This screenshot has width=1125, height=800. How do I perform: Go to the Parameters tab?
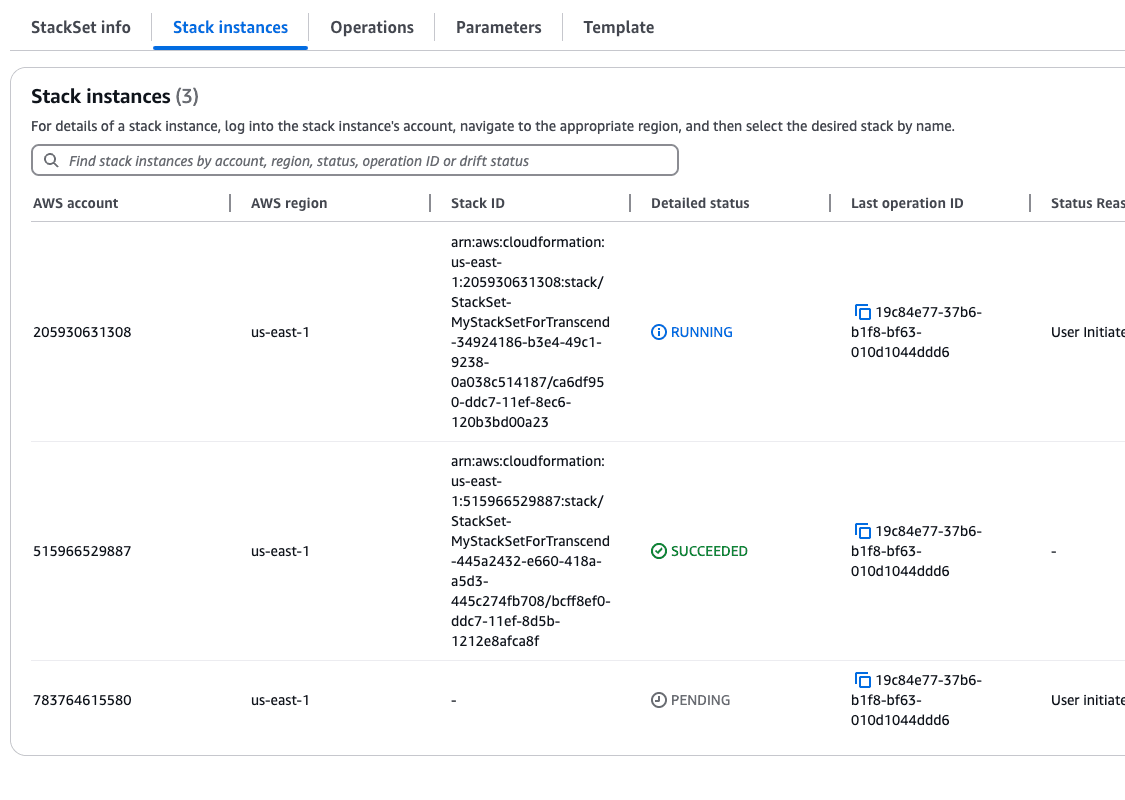(498, 27)
